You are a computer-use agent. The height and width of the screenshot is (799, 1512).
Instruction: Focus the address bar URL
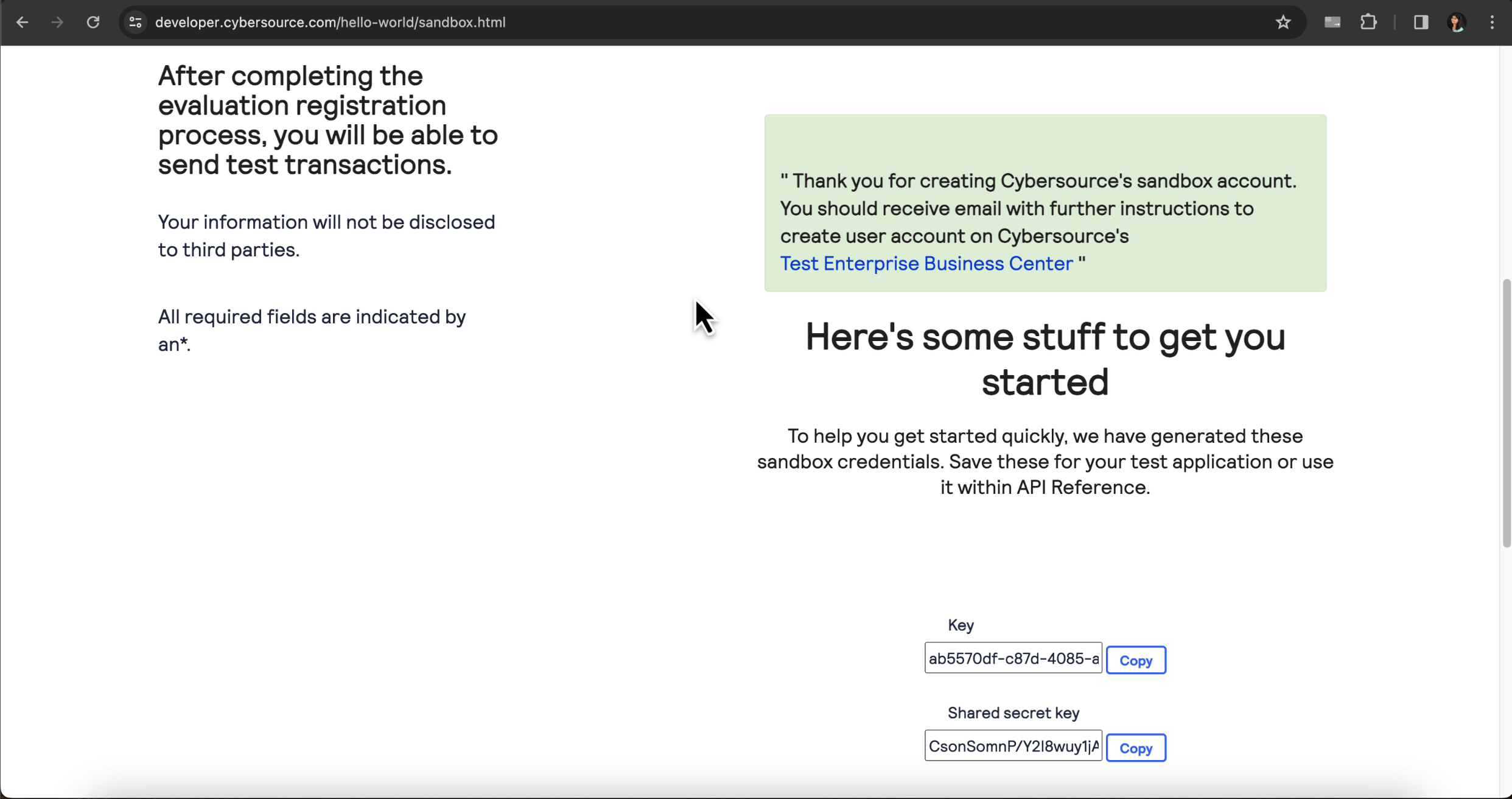pos(330,23)
